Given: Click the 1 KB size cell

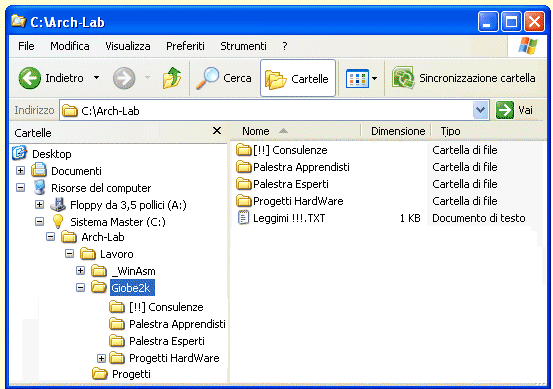Looking at the screenshot, I should point(410,218).
